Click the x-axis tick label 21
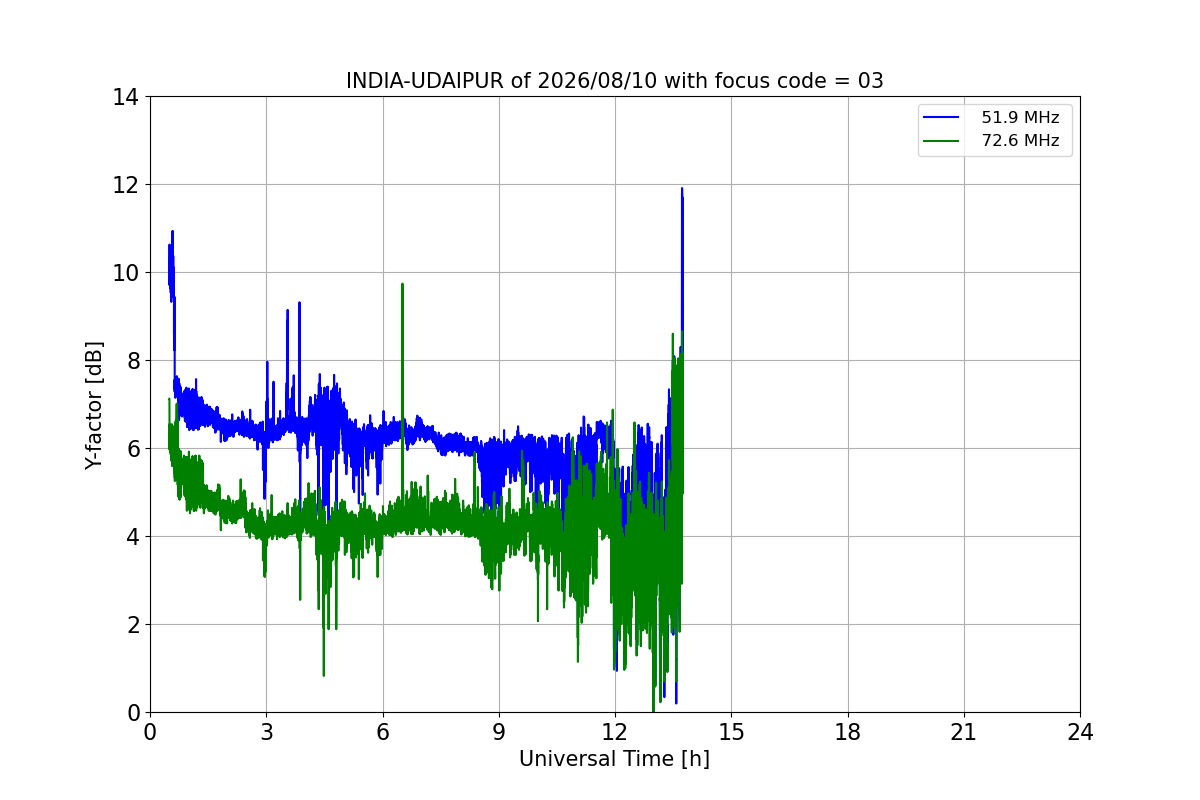Screen dimensions: 1200x800 pyautogui.click(x=964, y=732)
